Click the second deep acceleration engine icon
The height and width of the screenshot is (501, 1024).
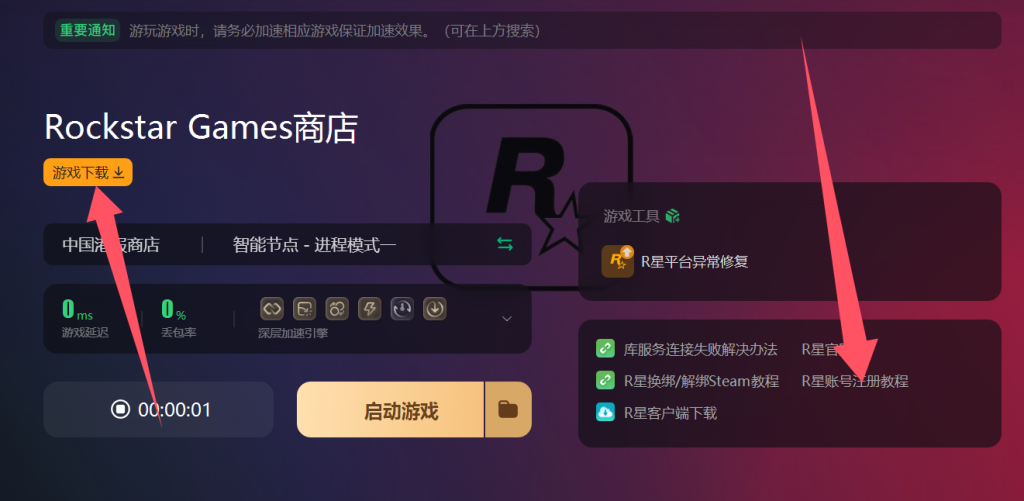coord(305,309)
